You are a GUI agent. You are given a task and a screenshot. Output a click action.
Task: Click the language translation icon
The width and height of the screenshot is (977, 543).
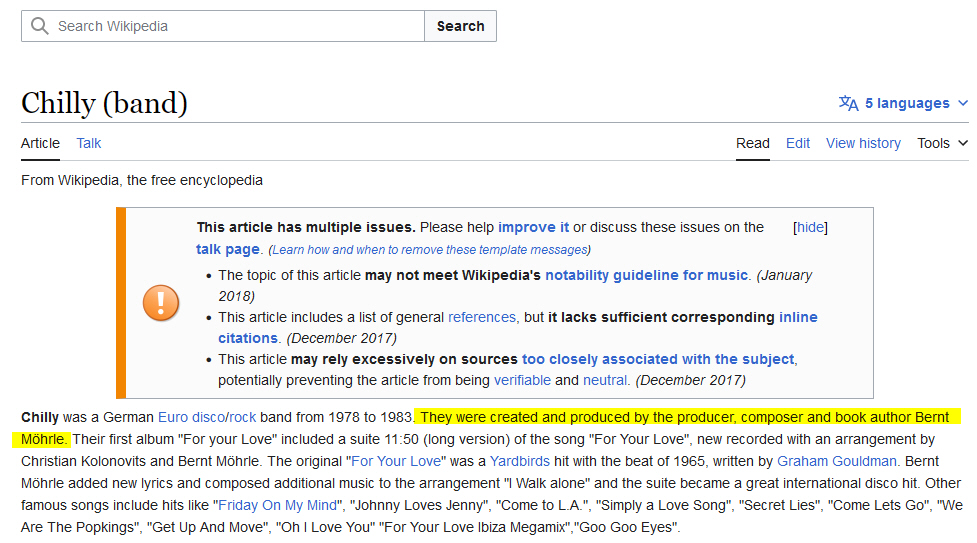(x=848, y=103)
